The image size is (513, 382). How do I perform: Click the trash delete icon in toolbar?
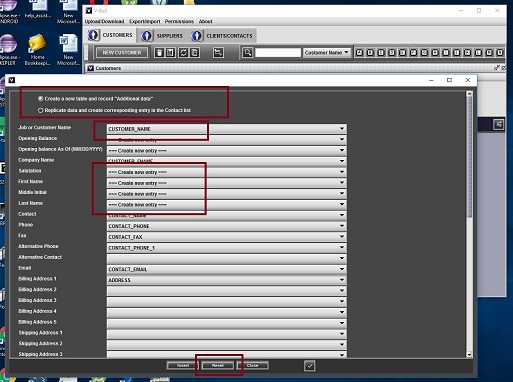pyautogui.click(x=159, y=53)
